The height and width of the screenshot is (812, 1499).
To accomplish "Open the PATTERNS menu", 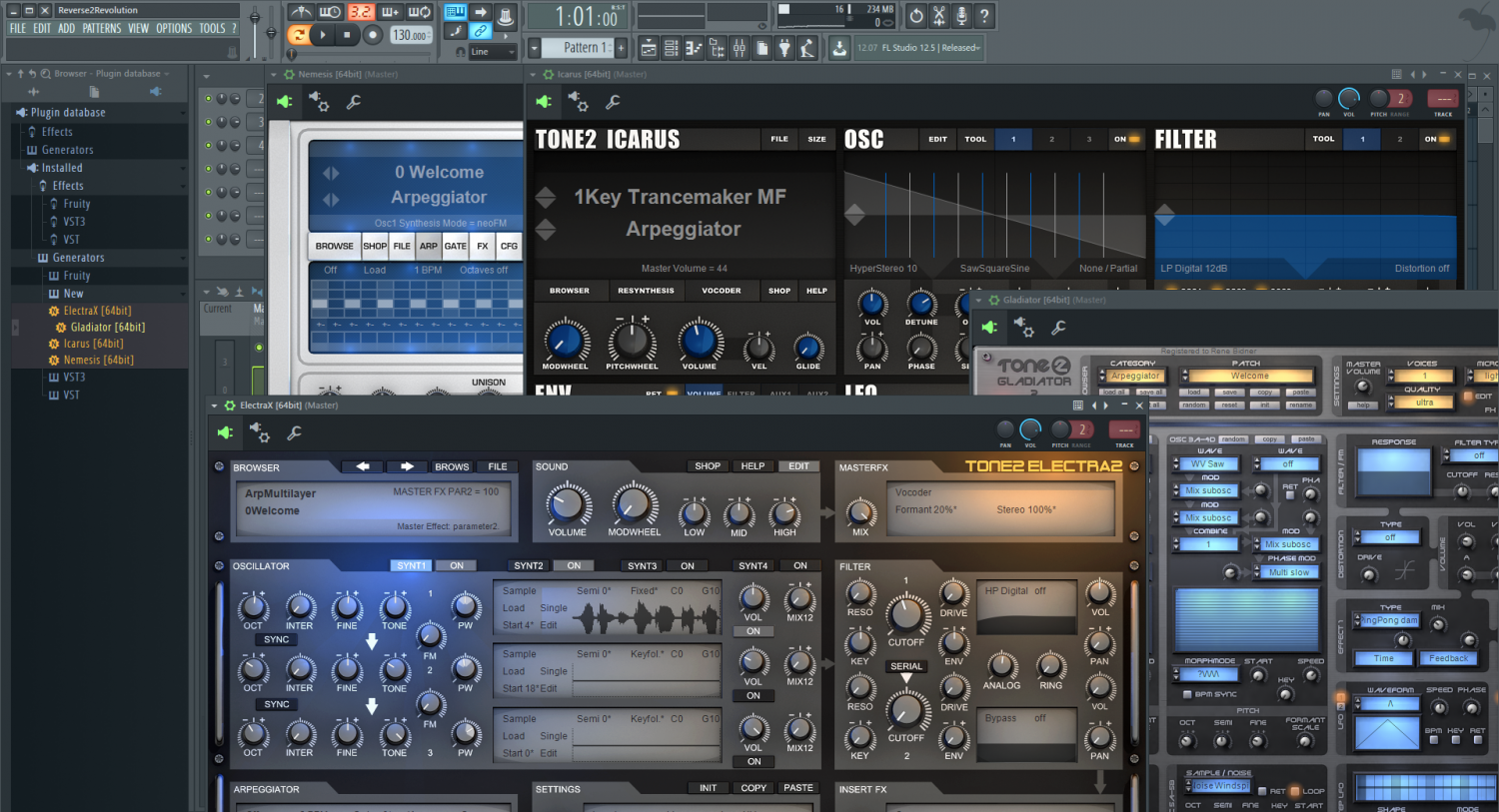I will coord(102,28).
